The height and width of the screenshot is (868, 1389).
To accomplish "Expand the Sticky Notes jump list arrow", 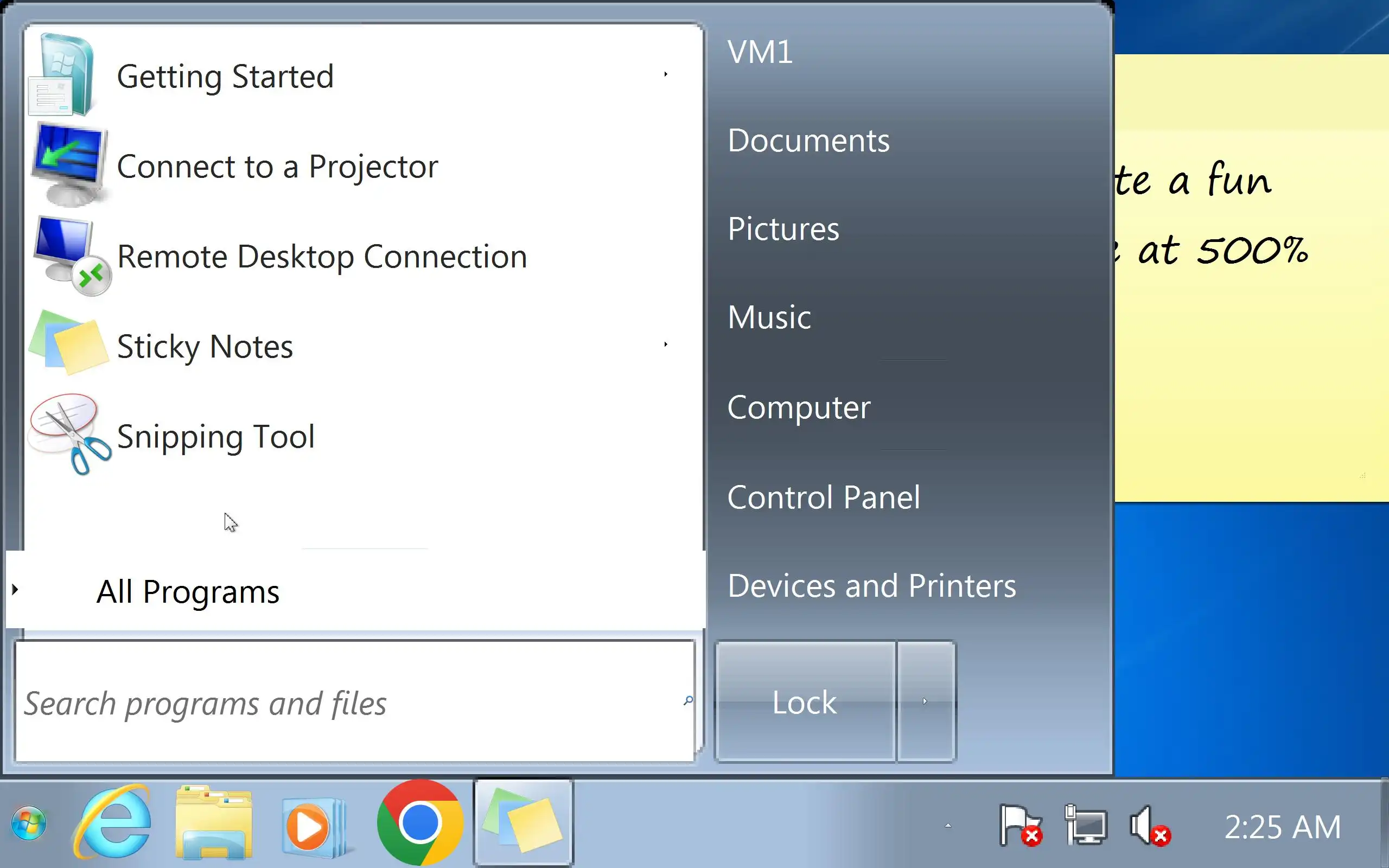I will point(666,344).
